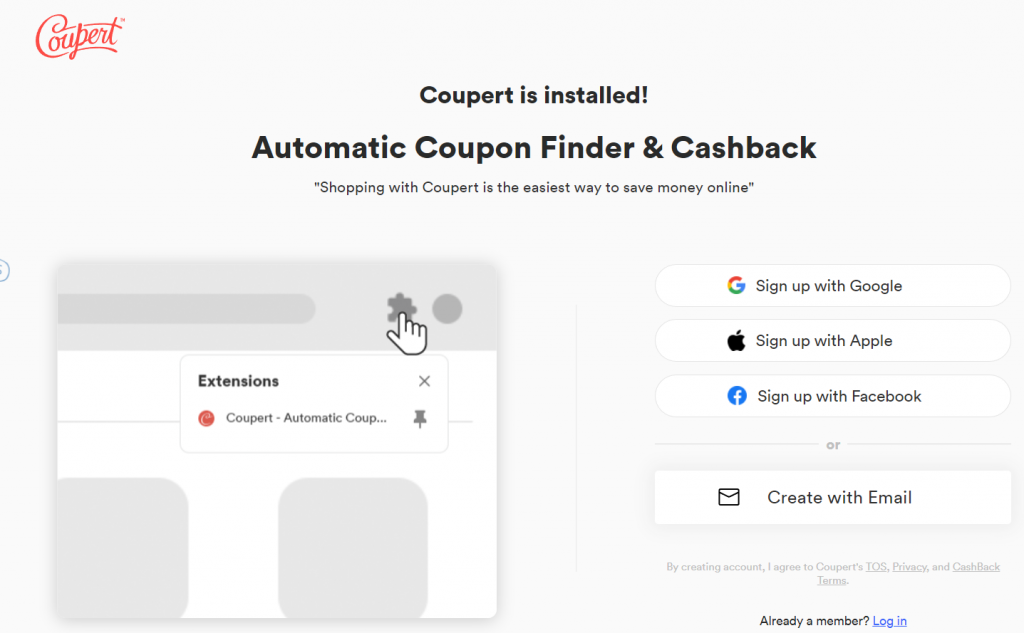Click the gray address bar in illustration
This screenshot has height=633, width=1024.
[186, 308]
